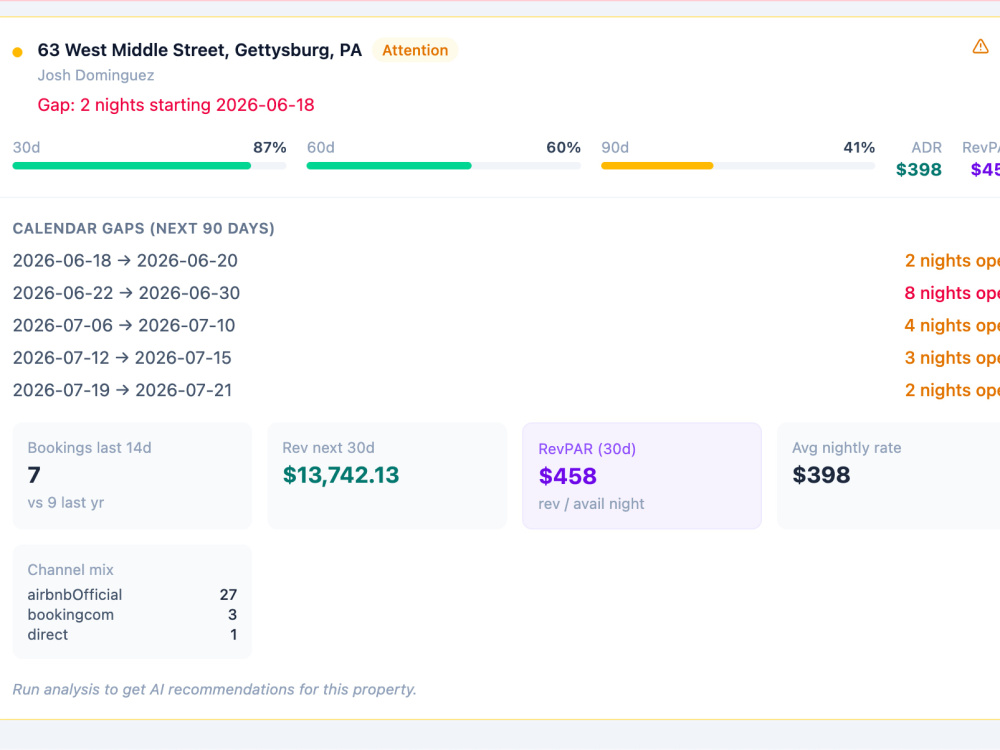The height and width of the screenshot is (750, 1000).
Task: Click Calendar Gaps section heading
Action: point(143,228)
